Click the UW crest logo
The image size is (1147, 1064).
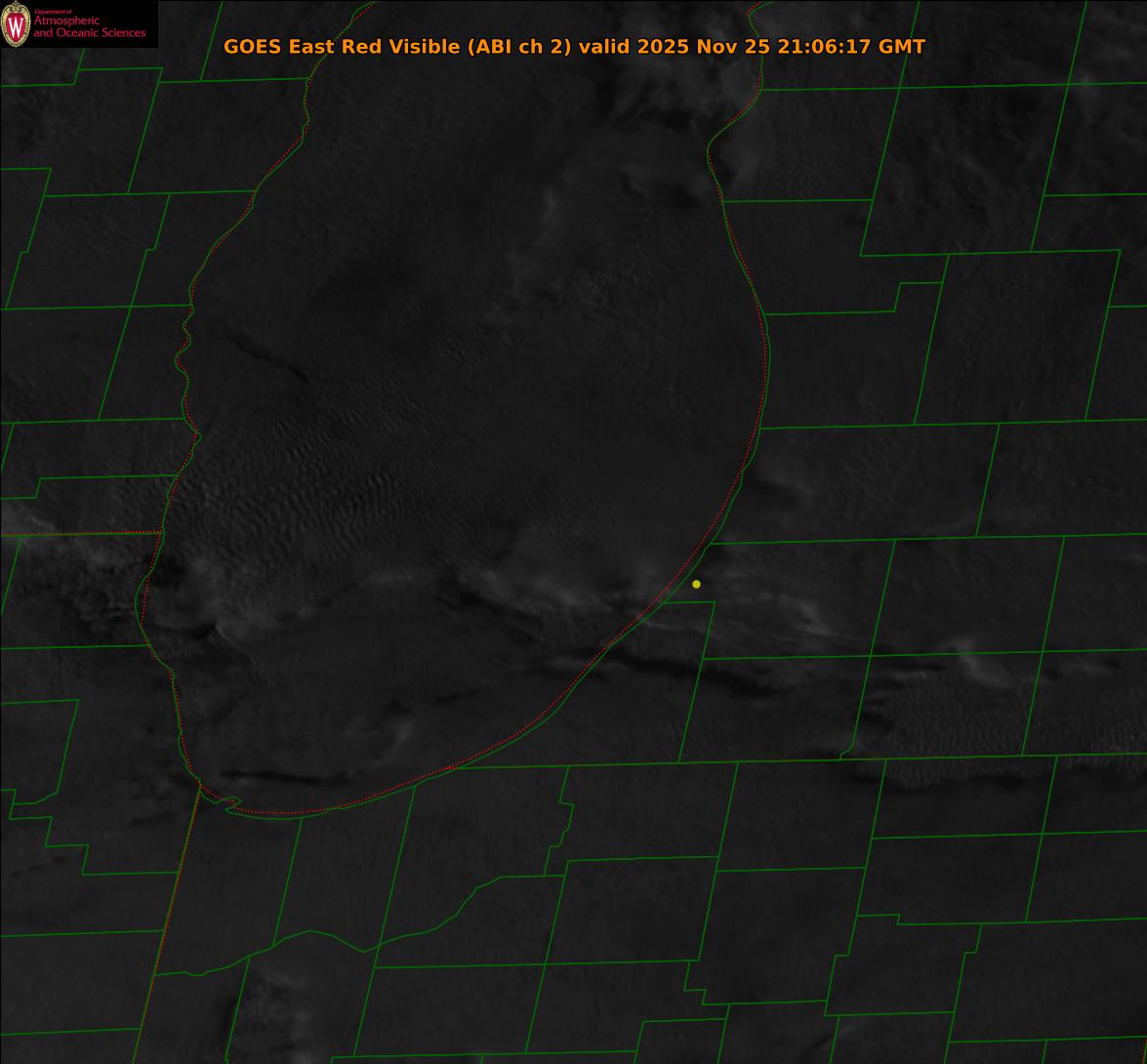coord(16,24)
